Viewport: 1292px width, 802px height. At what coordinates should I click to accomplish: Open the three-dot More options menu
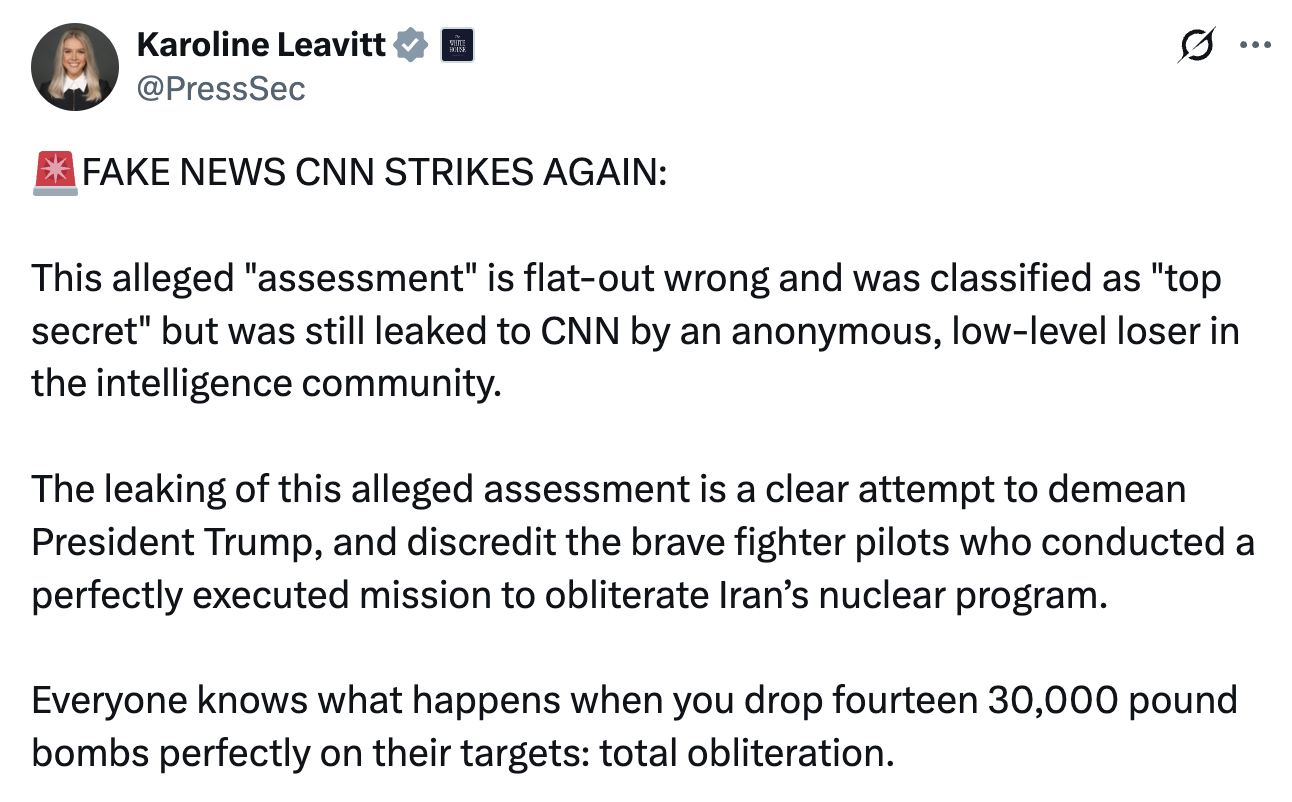pyautogui.click(x=1254, y=45)
